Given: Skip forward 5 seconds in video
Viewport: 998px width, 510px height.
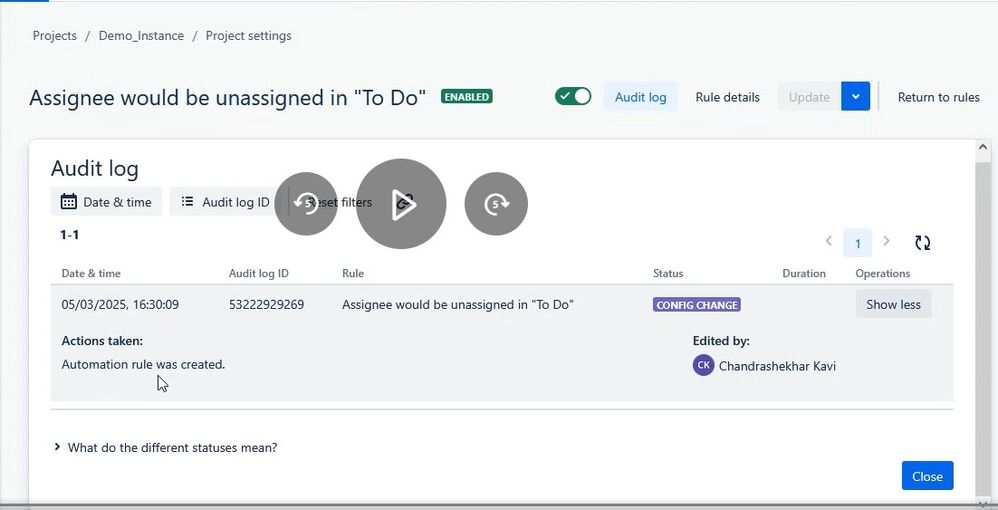Looking at the screenshot, I should click(496, 204).
